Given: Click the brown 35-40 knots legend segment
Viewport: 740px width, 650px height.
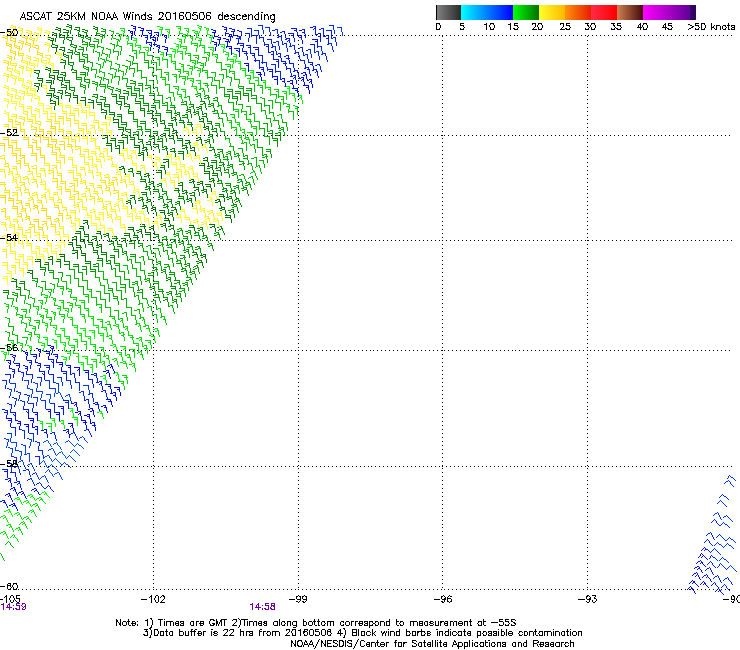Looking at the screenshot, I should point(630,12).
